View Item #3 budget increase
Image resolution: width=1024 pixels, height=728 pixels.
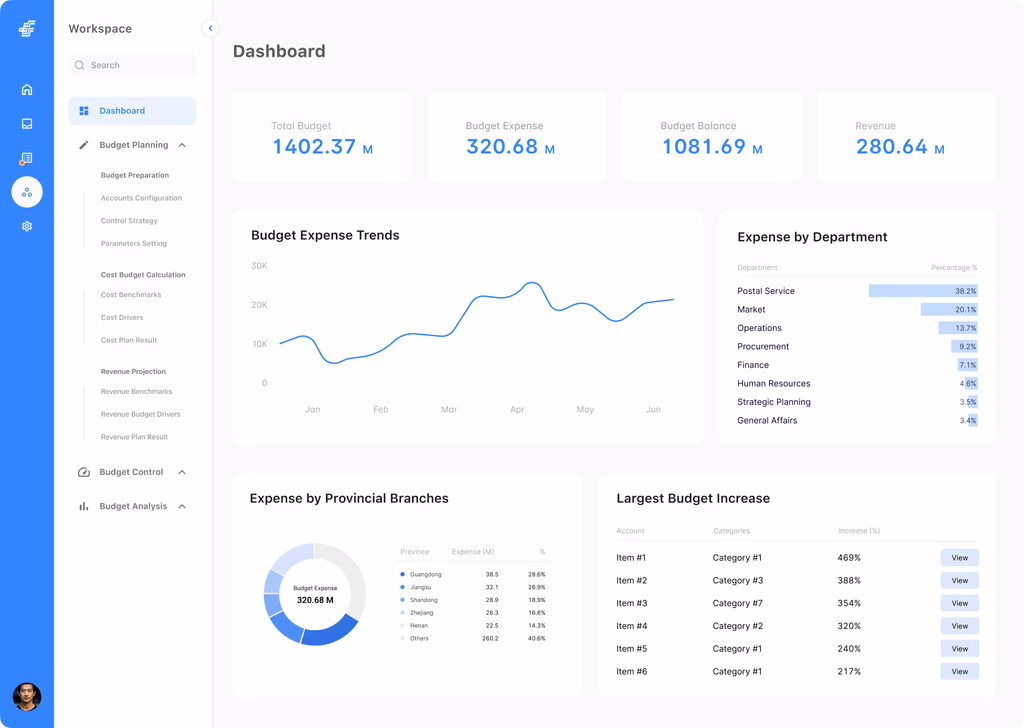point(959,603)
